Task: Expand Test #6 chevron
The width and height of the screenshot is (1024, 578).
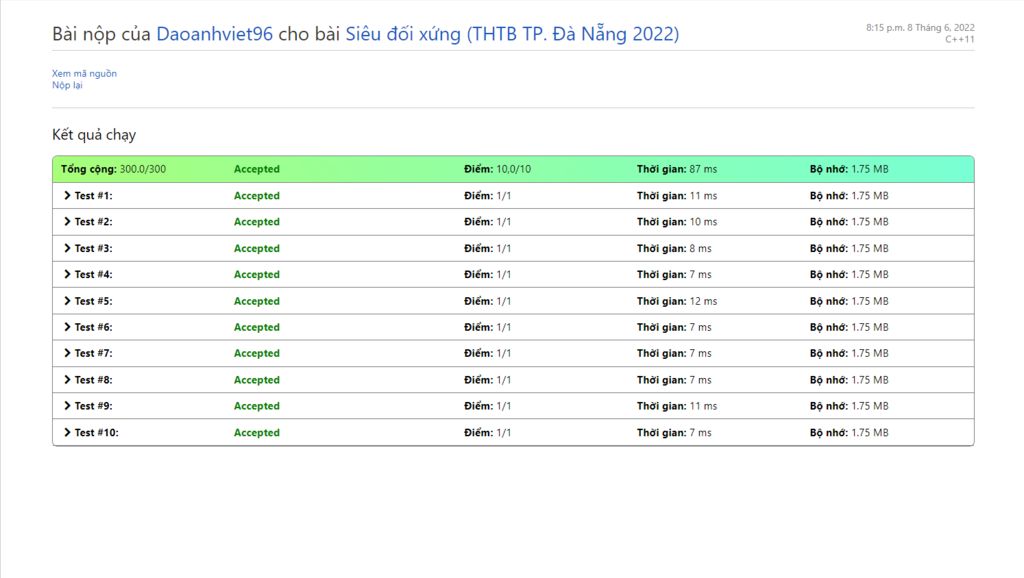Action: (67, 327)
